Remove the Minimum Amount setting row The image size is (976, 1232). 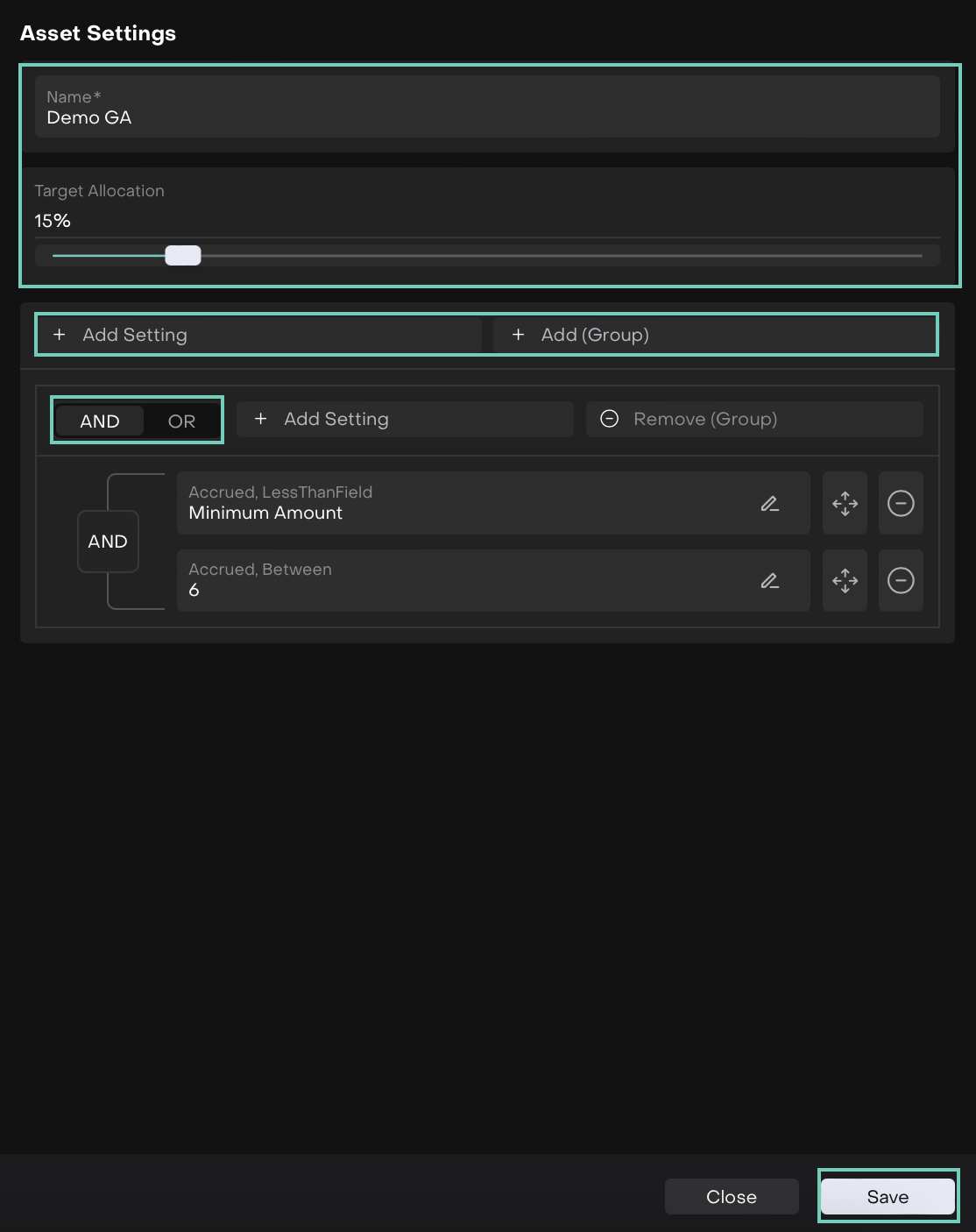pos(901,504)
